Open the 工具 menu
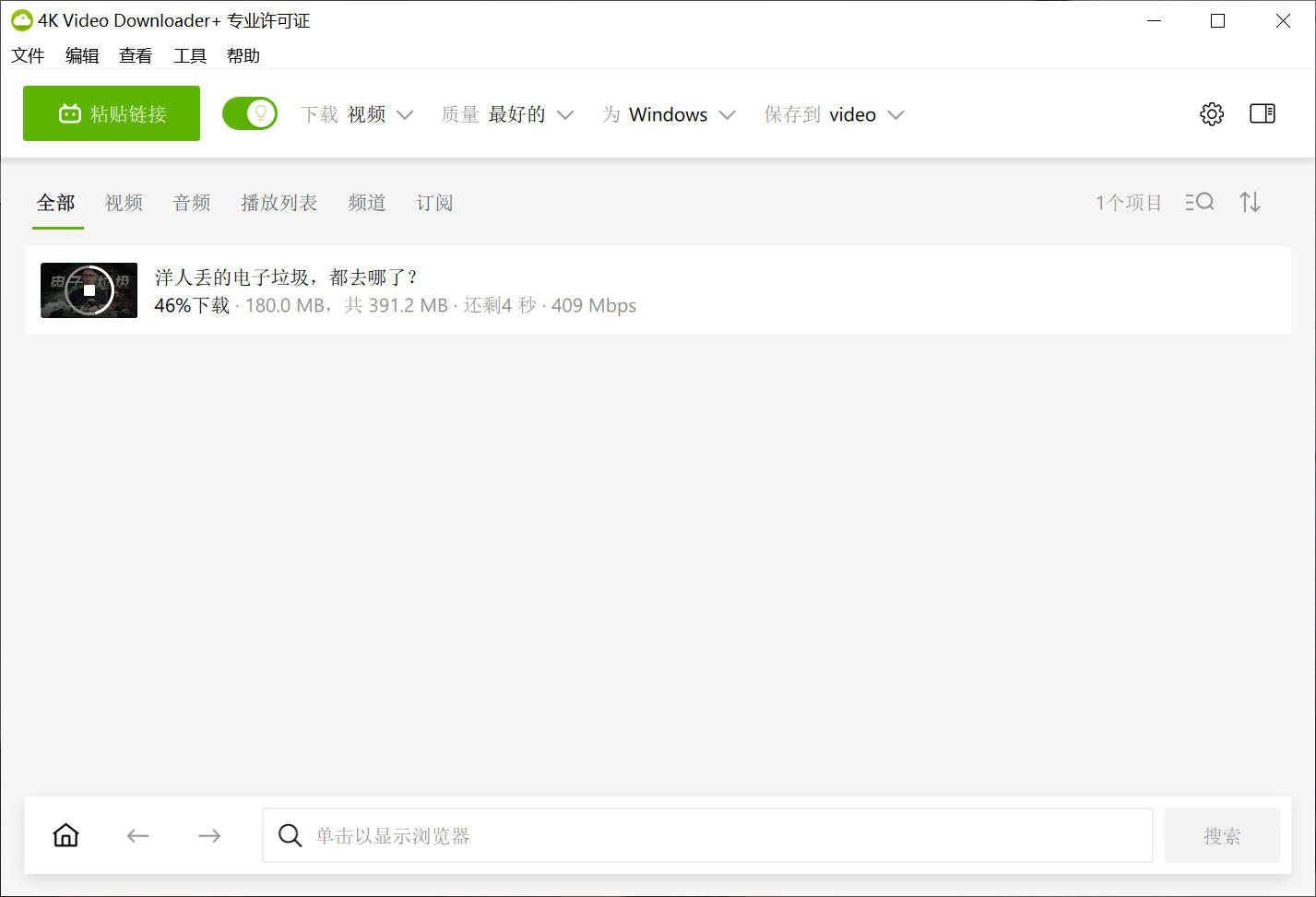Viewport: 1316px width, 897px height. (190, 56)
